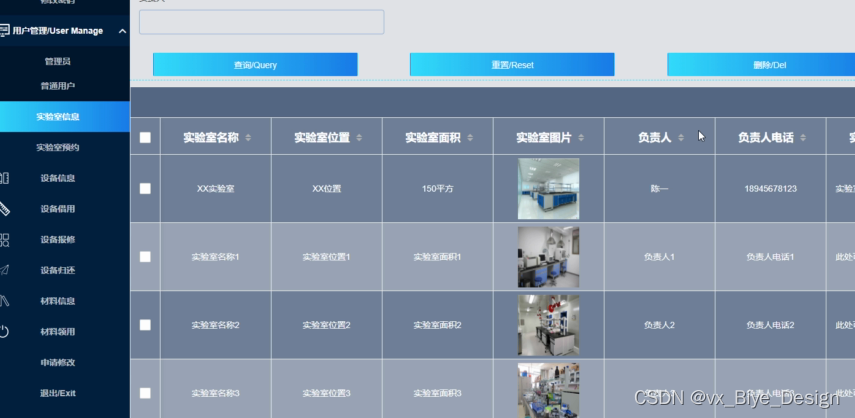The image size is (855, 418).
Task: Click icon beside 材料信息
Action: (4, 301)
